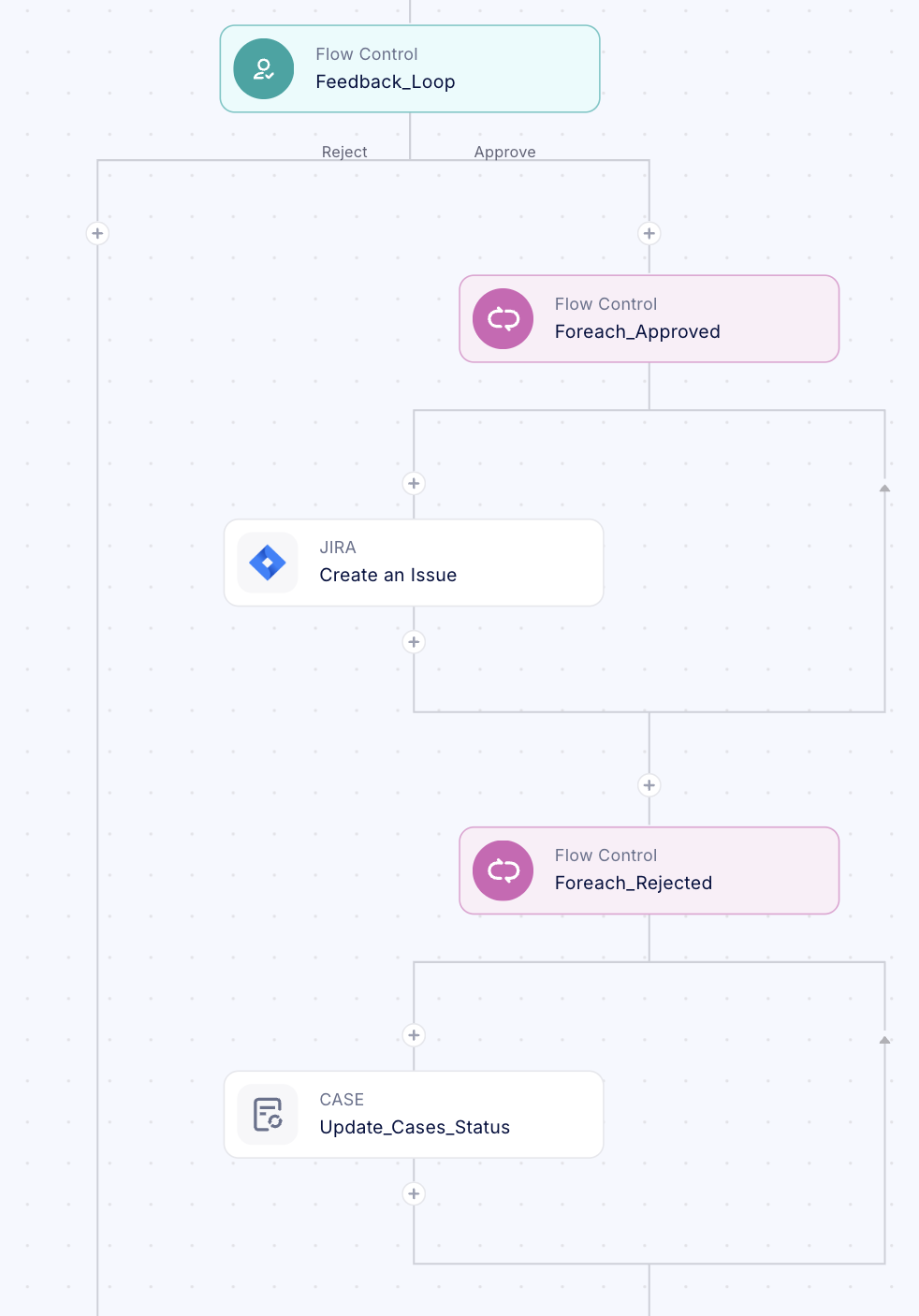Open the Foreach_Rejected node
This screenshot has width=919, height=1316.
[649, 870]
